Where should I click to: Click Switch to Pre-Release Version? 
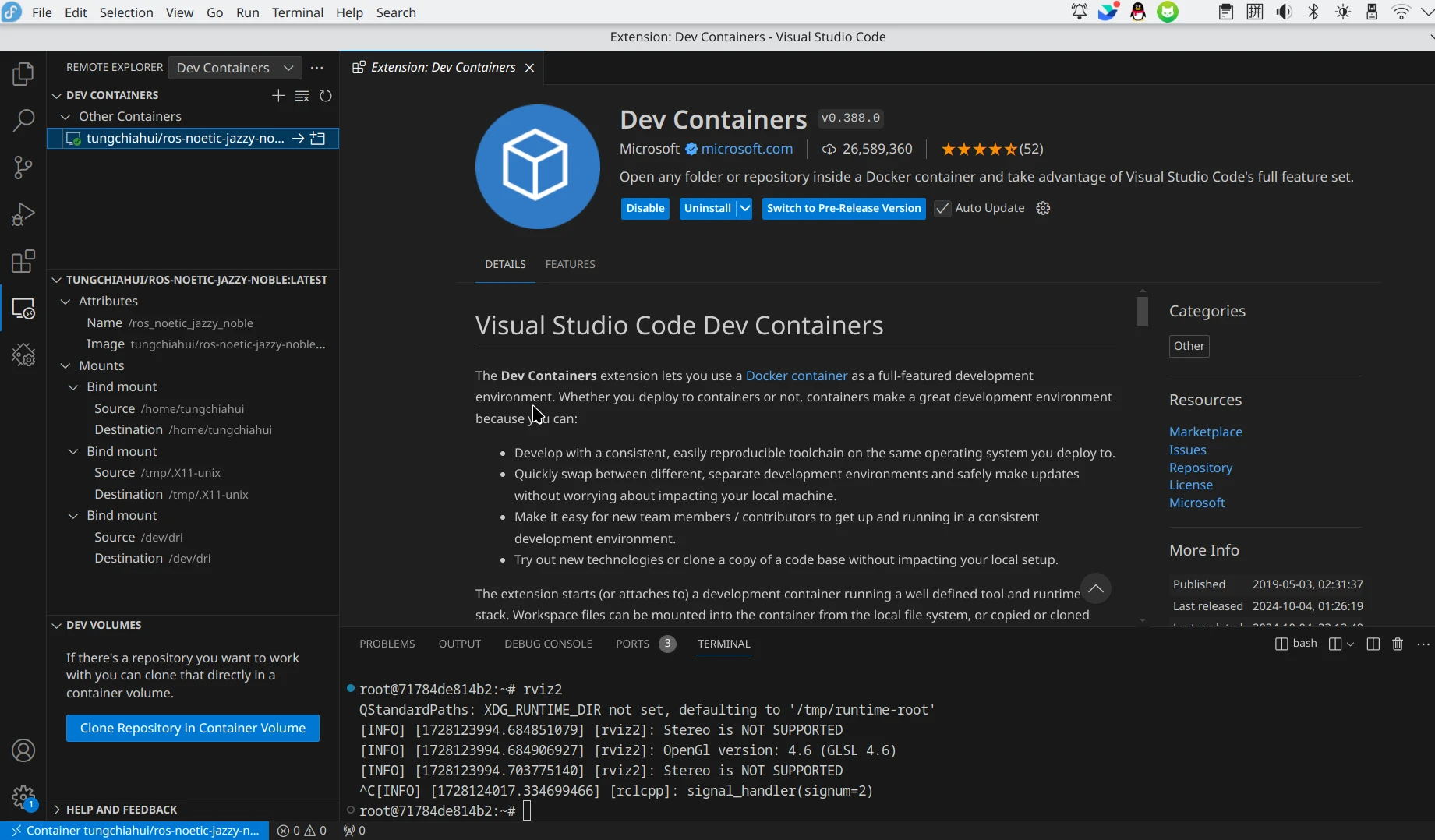[x=844, y=208]
